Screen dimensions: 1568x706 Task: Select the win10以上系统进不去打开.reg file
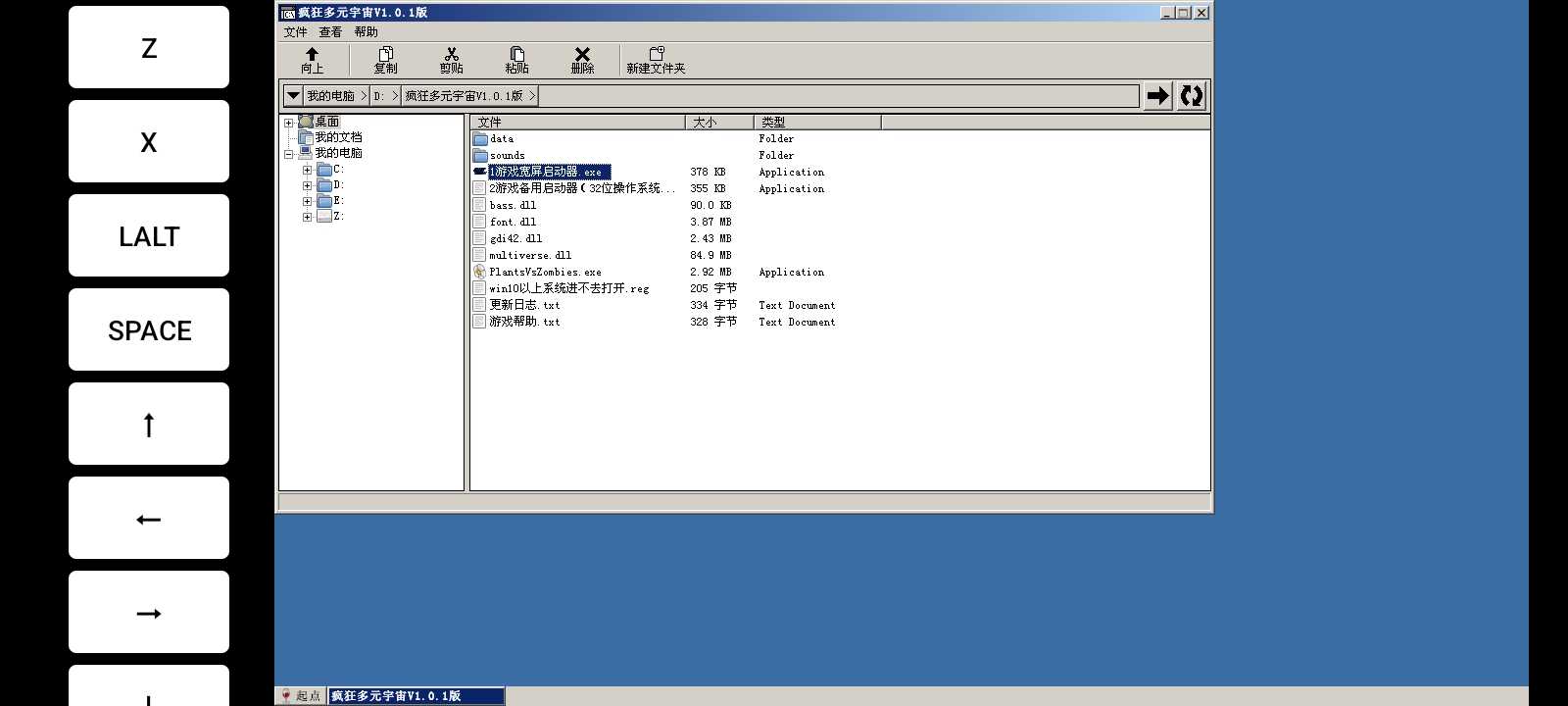[568, 288]
